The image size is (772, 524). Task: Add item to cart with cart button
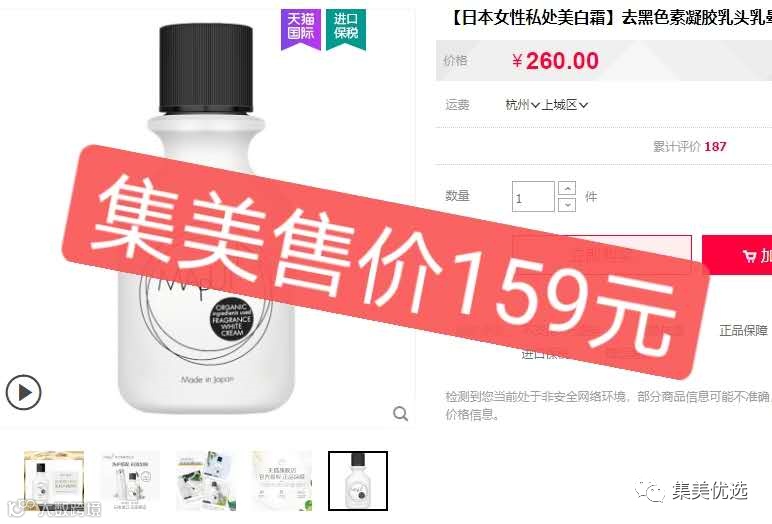pos(737,255)
